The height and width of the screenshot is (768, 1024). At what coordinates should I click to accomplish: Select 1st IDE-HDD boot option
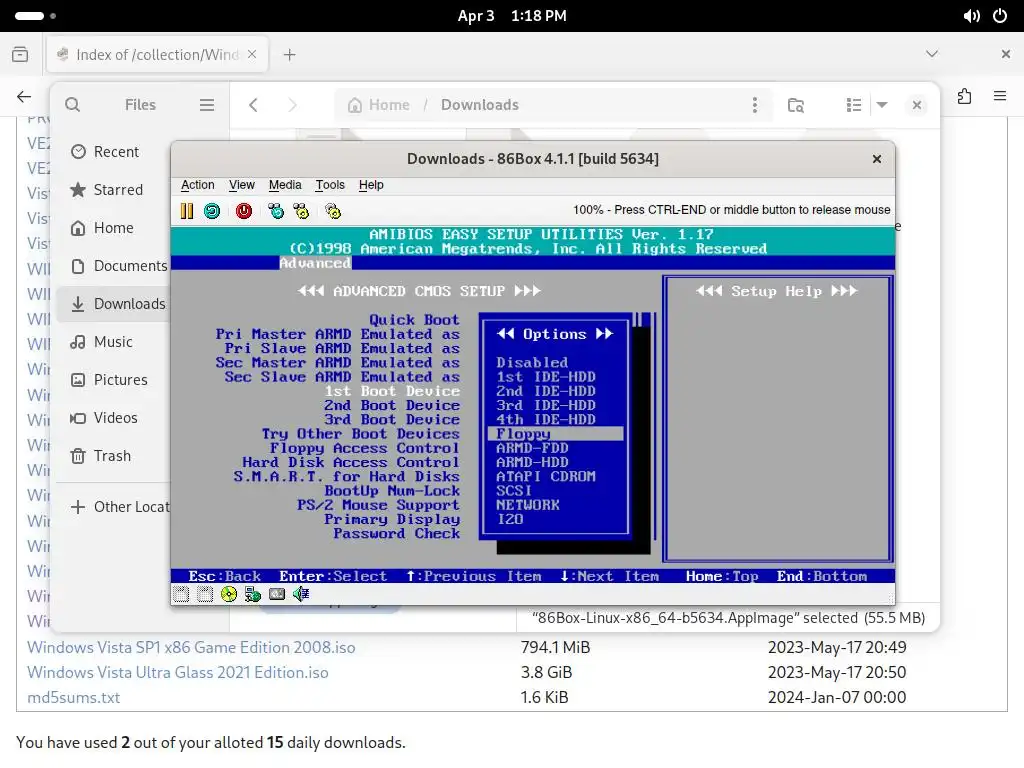click(545, 376)
